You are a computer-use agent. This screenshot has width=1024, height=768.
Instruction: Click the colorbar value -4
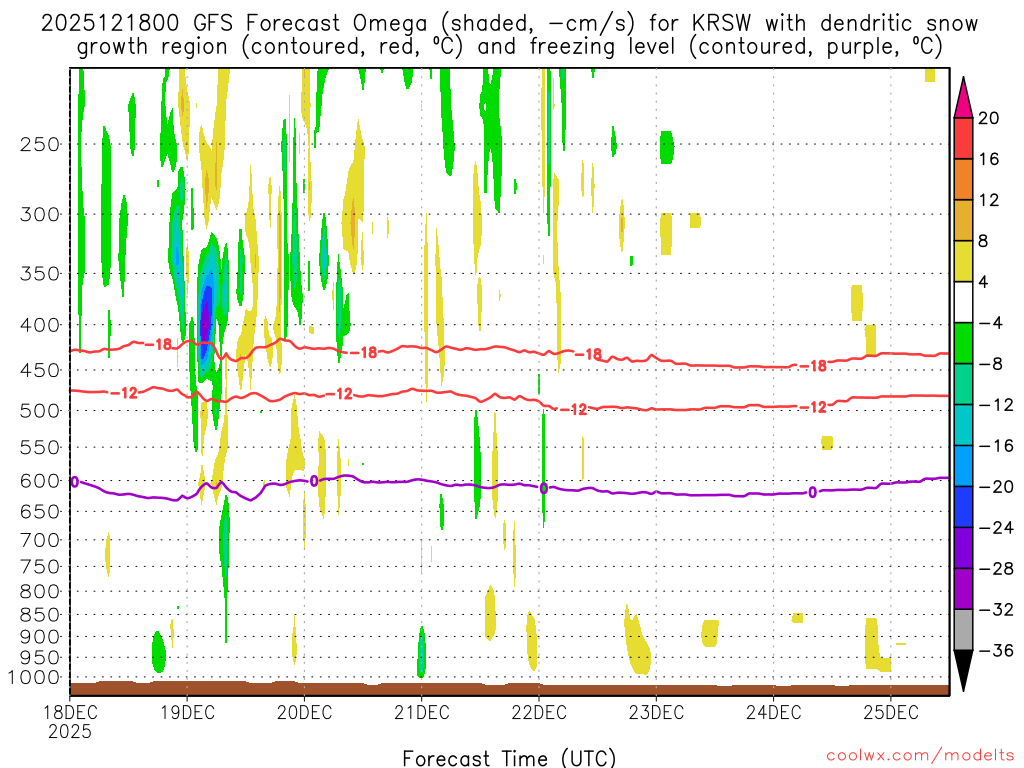991,323
